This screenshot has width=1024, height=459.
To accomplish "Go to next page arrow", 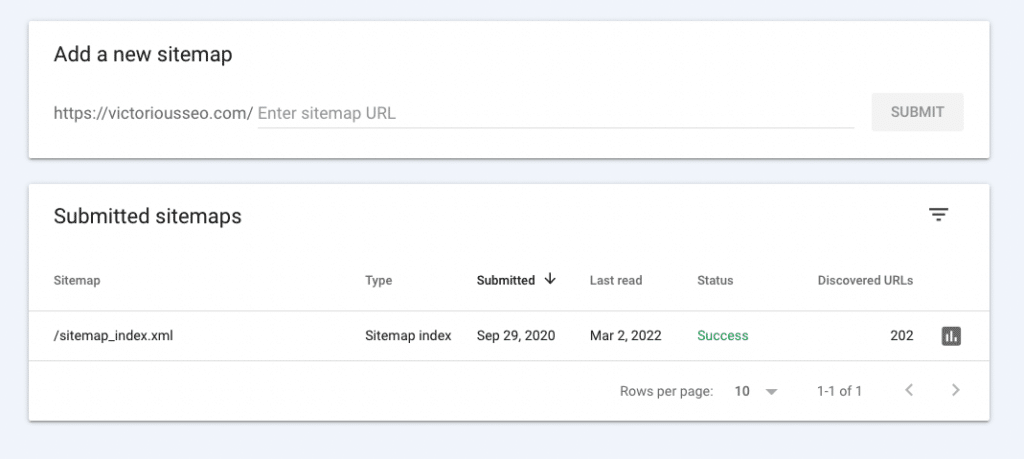I will click(955, 390).
